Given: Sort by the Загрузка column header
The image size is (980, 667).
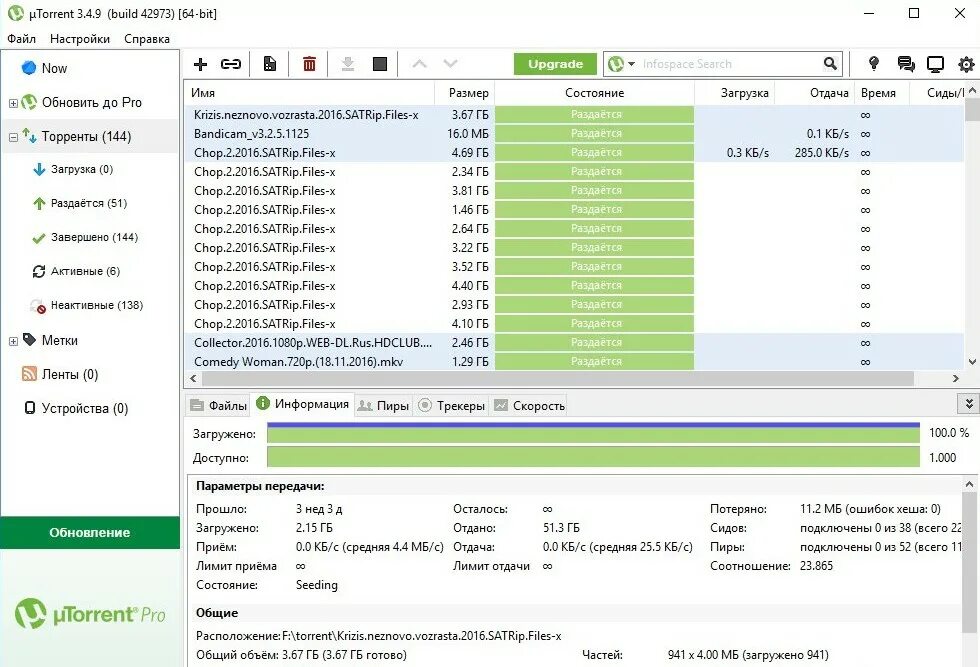Looking at the screenshot, I should click(x=734, y=93).
